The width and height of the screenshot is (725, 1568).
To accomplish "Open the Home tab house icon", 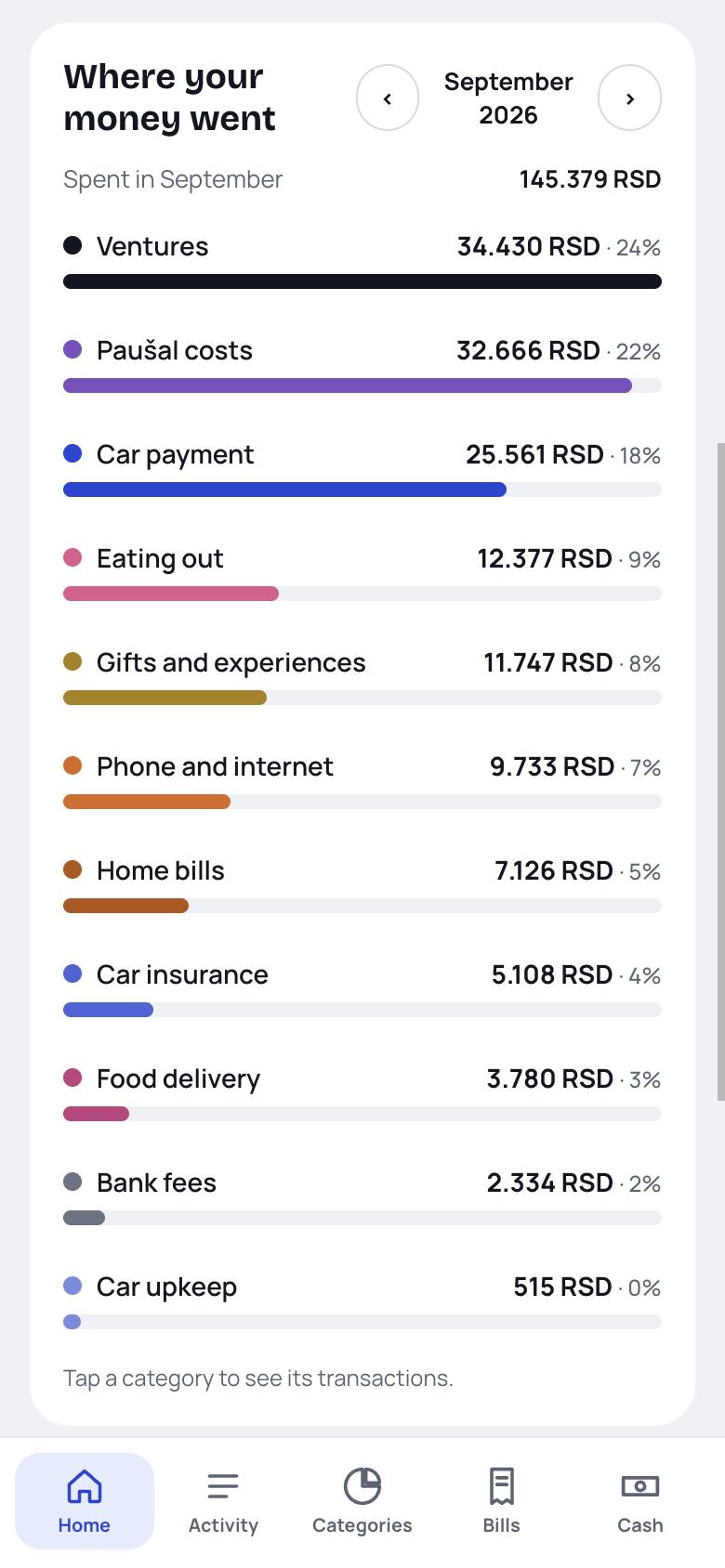I will [85, 1485].
